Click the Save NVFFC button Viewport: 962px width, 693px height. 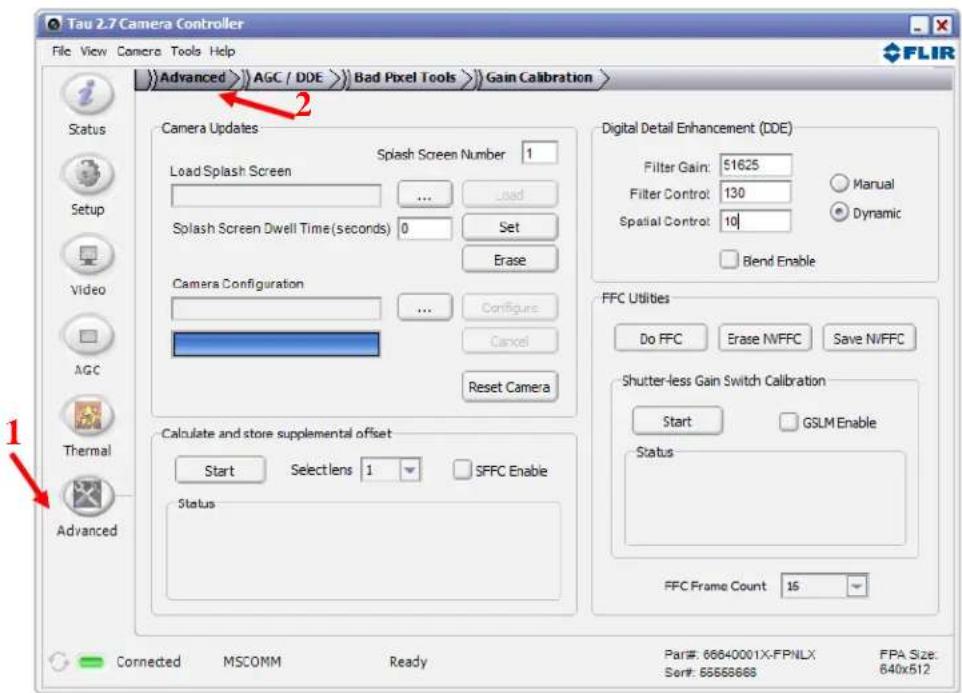click(x=869, y=339)
